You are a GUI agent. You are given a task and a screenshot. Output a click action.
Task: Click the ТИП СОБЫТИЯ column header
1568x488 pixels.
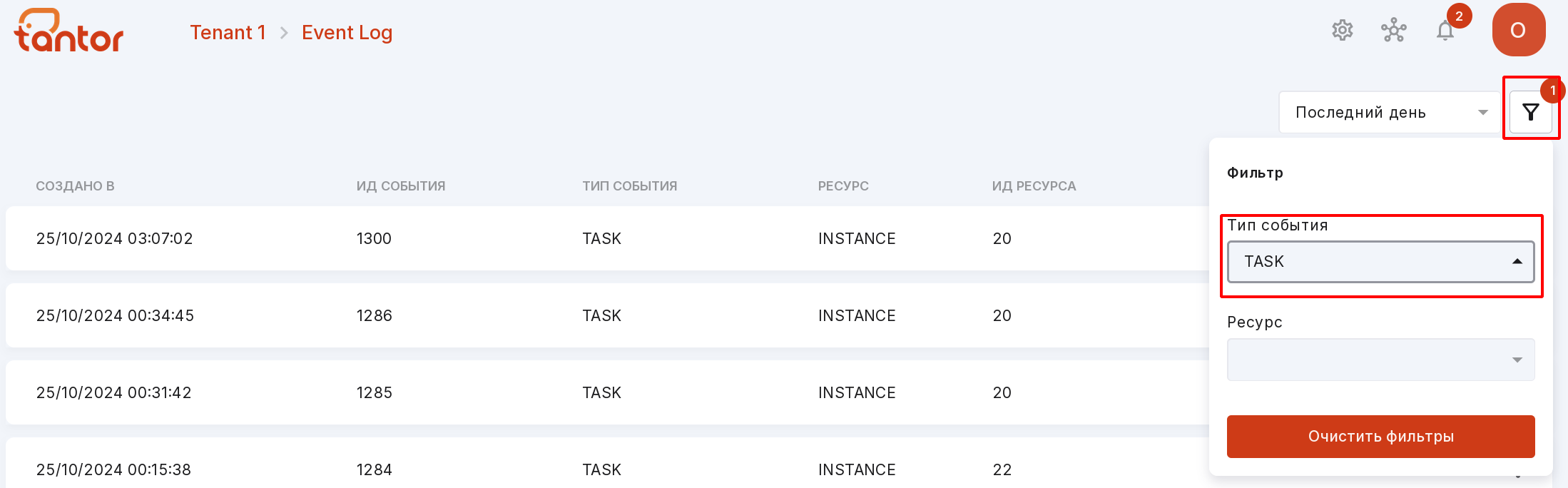pos(630,186)
